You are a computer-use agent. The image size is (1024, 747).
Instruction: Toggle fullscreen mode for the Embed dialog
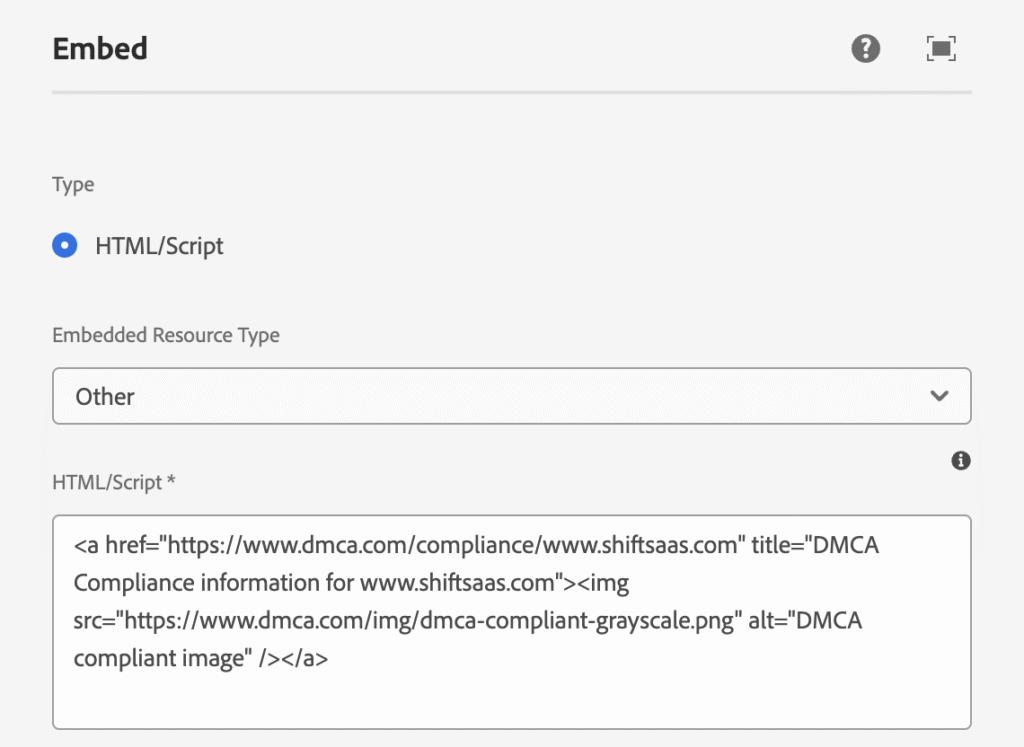[x=941, y=48]
